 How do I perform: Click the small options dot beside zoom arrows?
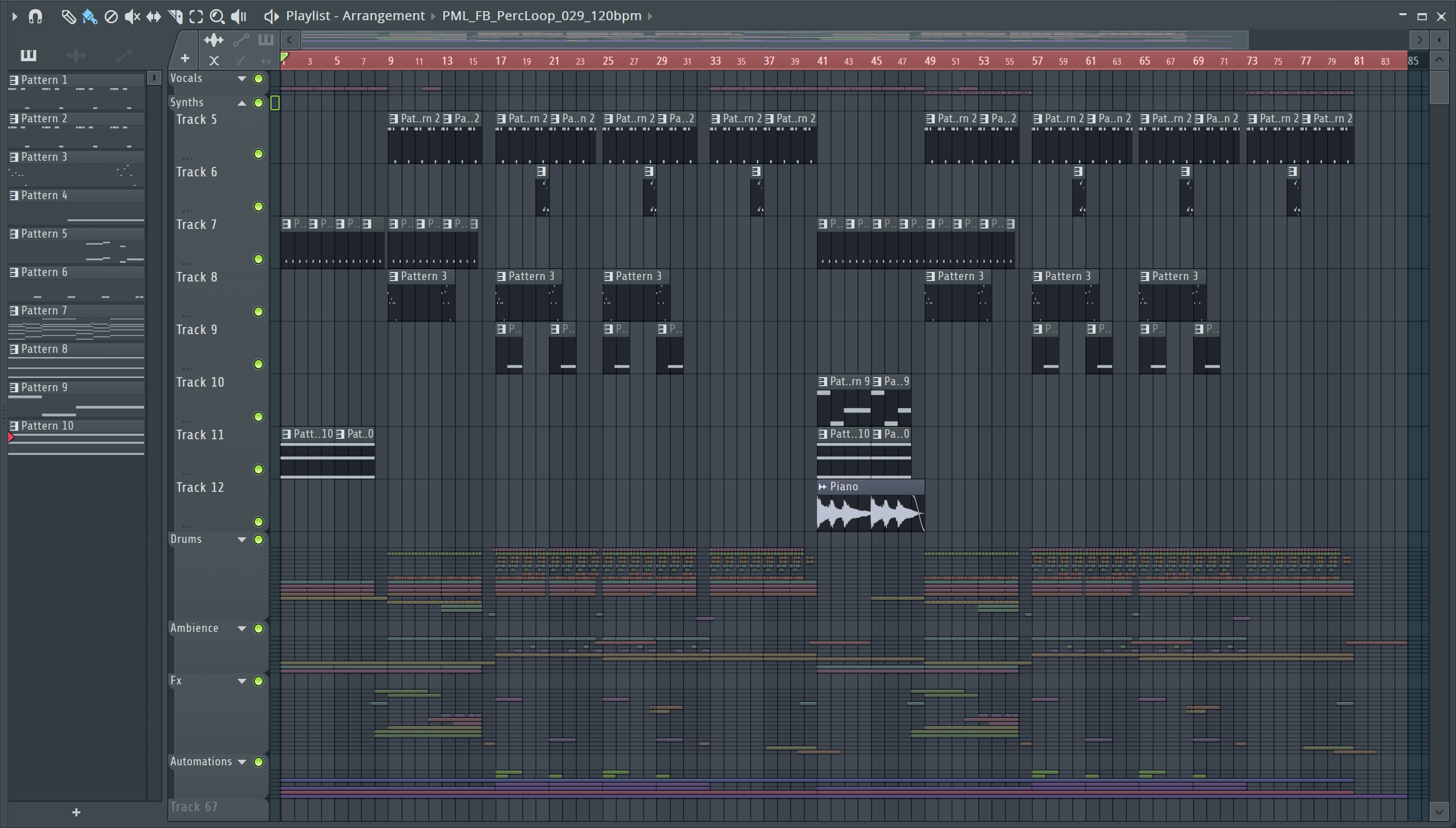click(1439, 40)
